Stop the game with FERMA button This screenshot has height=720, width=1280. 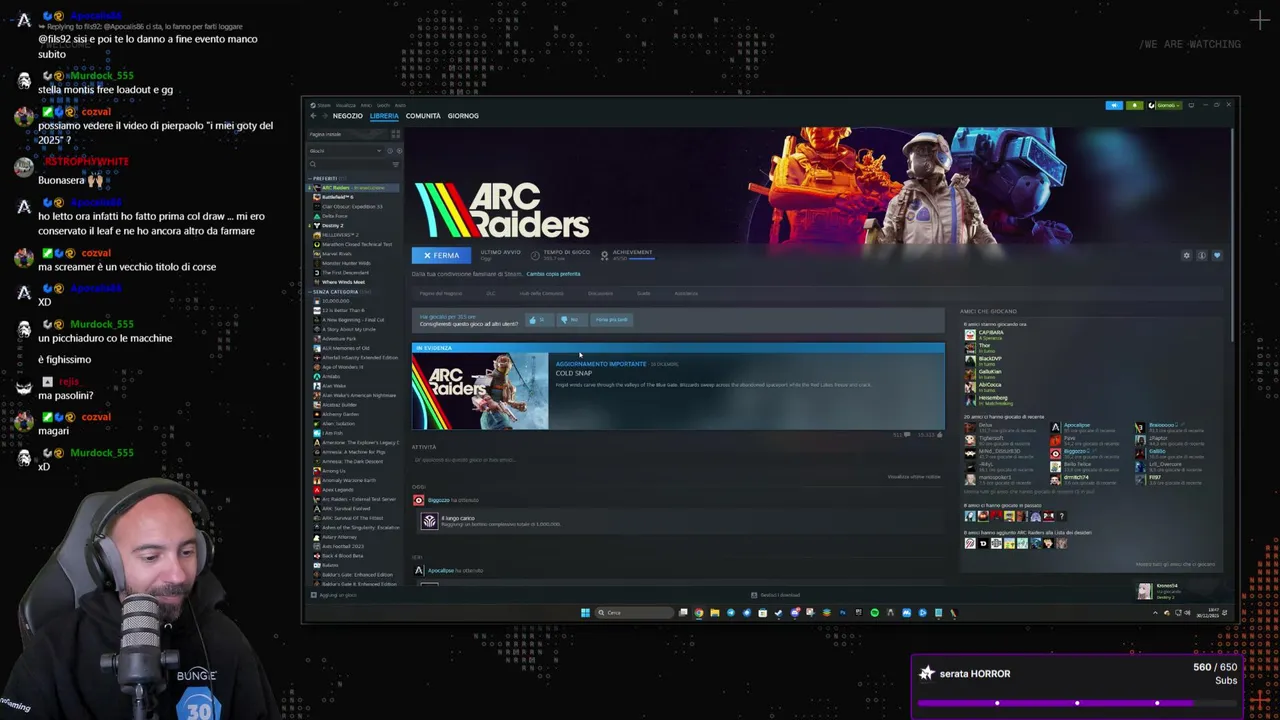pos(441,256)
